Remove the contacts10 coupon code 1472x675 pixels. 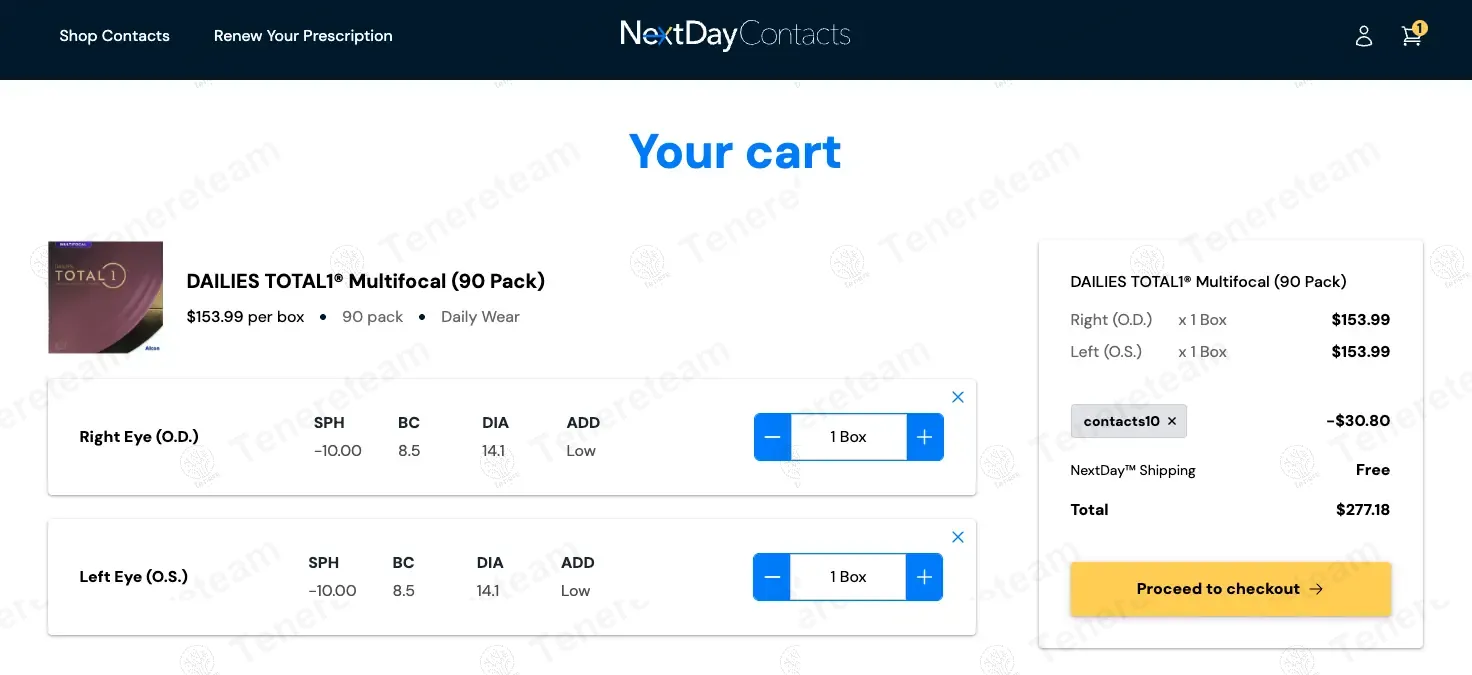1172,421
